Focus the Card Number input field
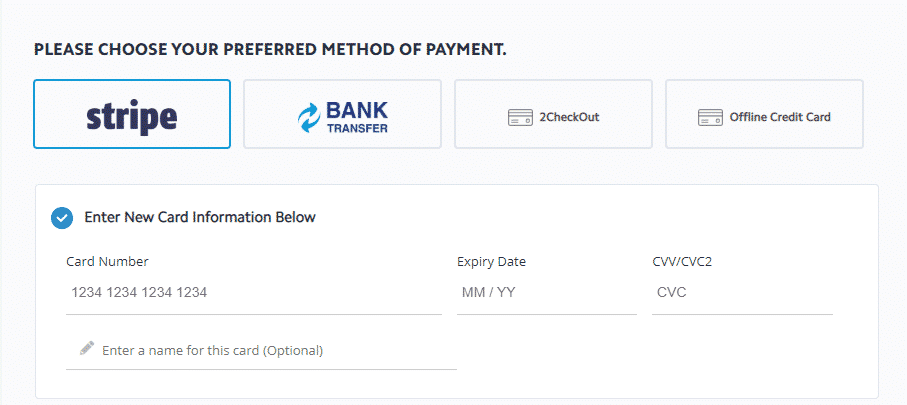The image size is (907, 405). click(x=253, y=293)
